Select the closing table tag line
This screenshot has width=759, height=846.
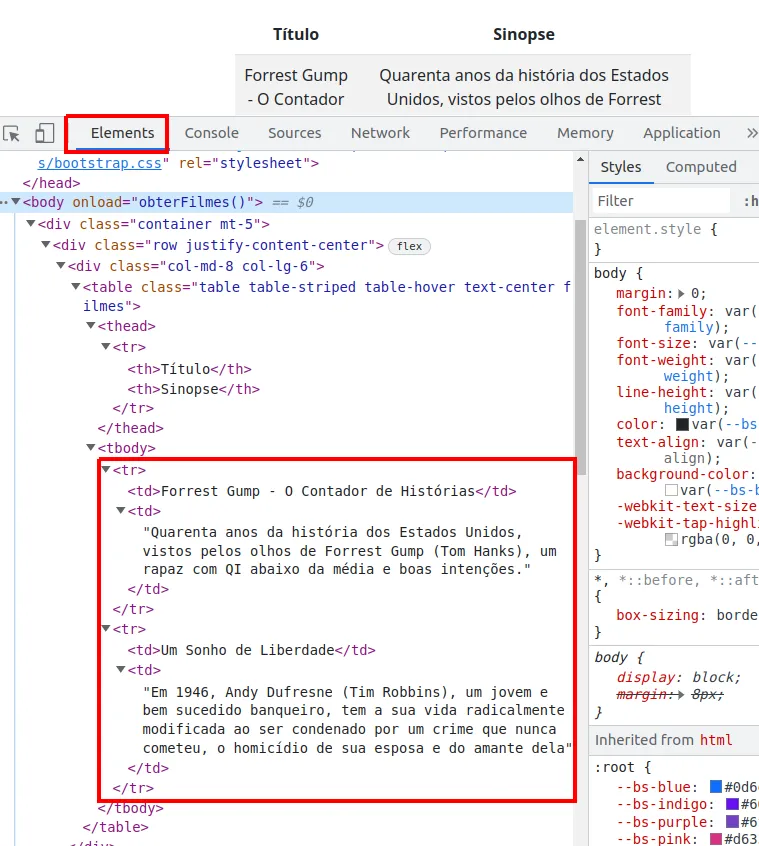115,827
